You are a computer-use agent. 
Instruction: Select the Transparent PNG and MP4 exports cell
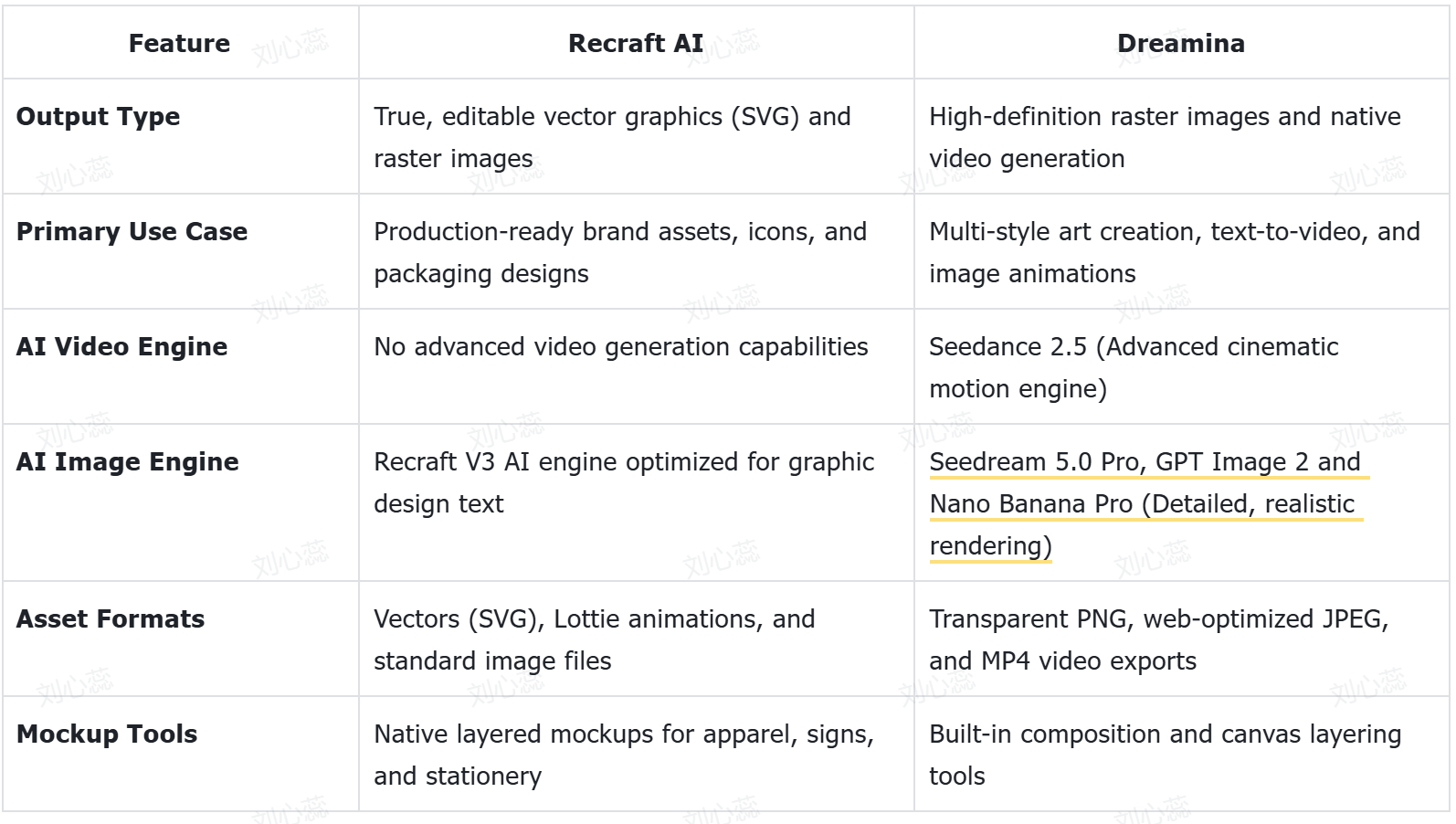[x=1181, y=639]
